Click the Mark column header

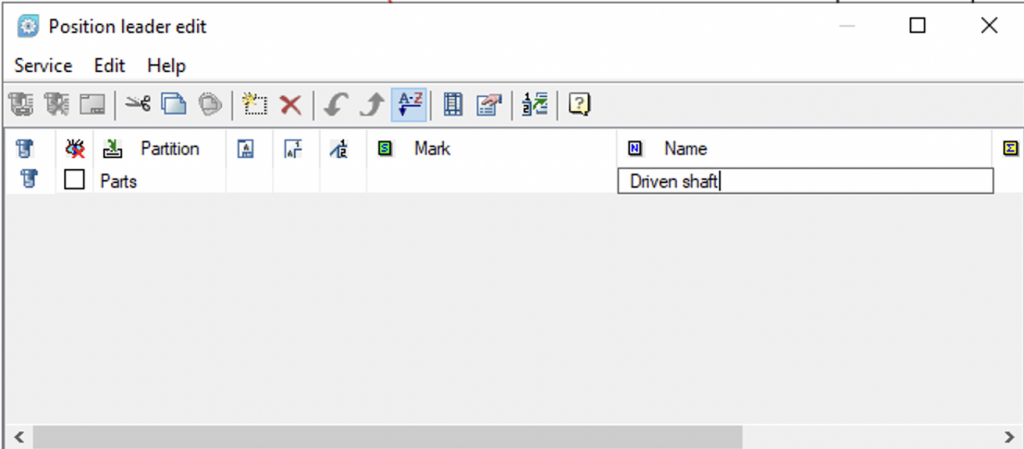pyautogui.click(x=432, y=149)
